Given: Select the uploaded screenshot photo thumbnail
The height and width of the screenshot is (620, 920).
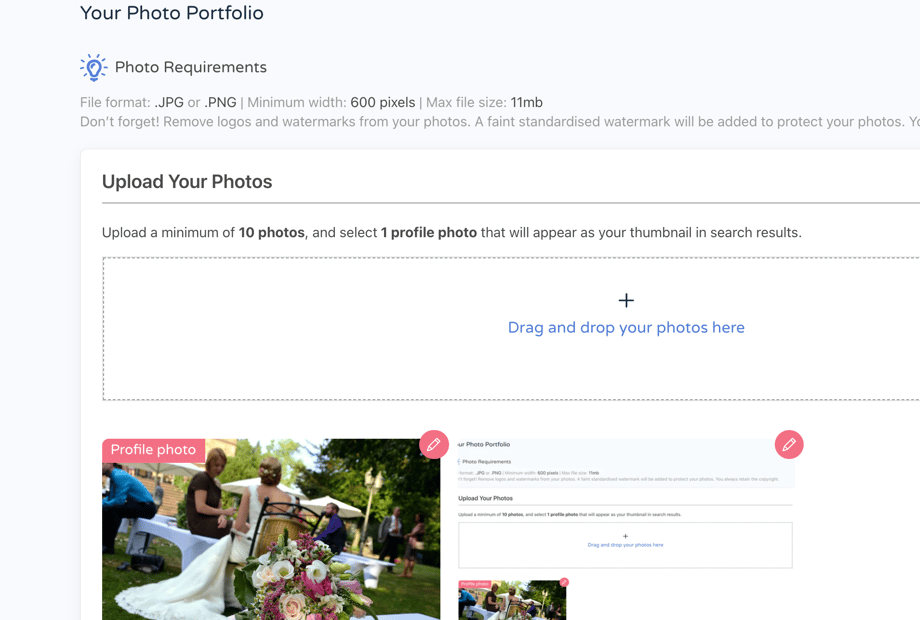Looking at the screenshot, I should (x=626, y=529).
